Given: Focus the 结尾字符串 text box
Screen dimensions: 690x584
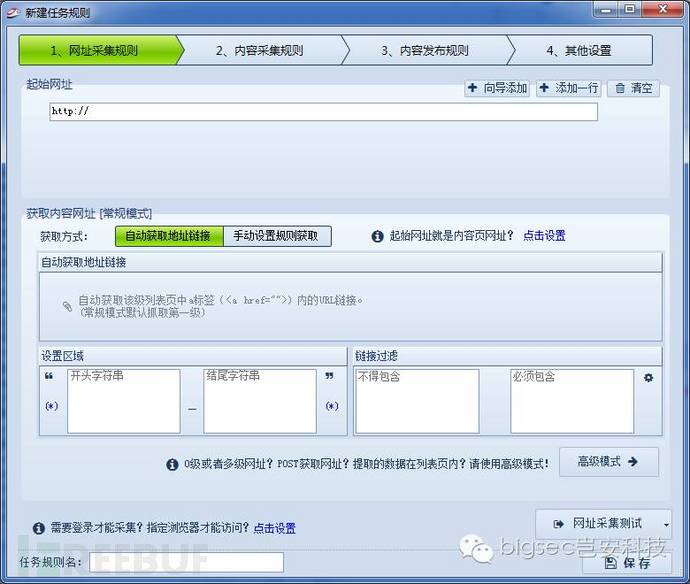Looking at the screenshot, I should [x=260, y=401].
